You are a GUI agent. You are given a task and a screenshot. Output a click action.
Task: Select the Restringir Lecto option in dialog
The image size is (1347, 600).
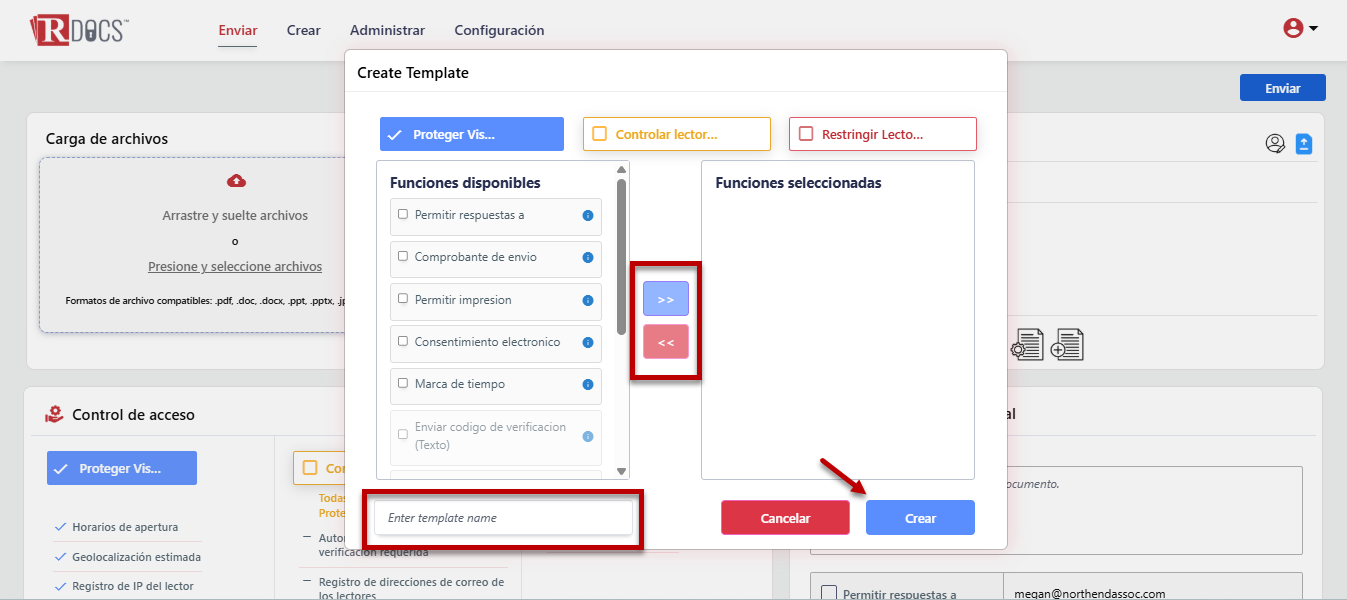tap(882, 134)
